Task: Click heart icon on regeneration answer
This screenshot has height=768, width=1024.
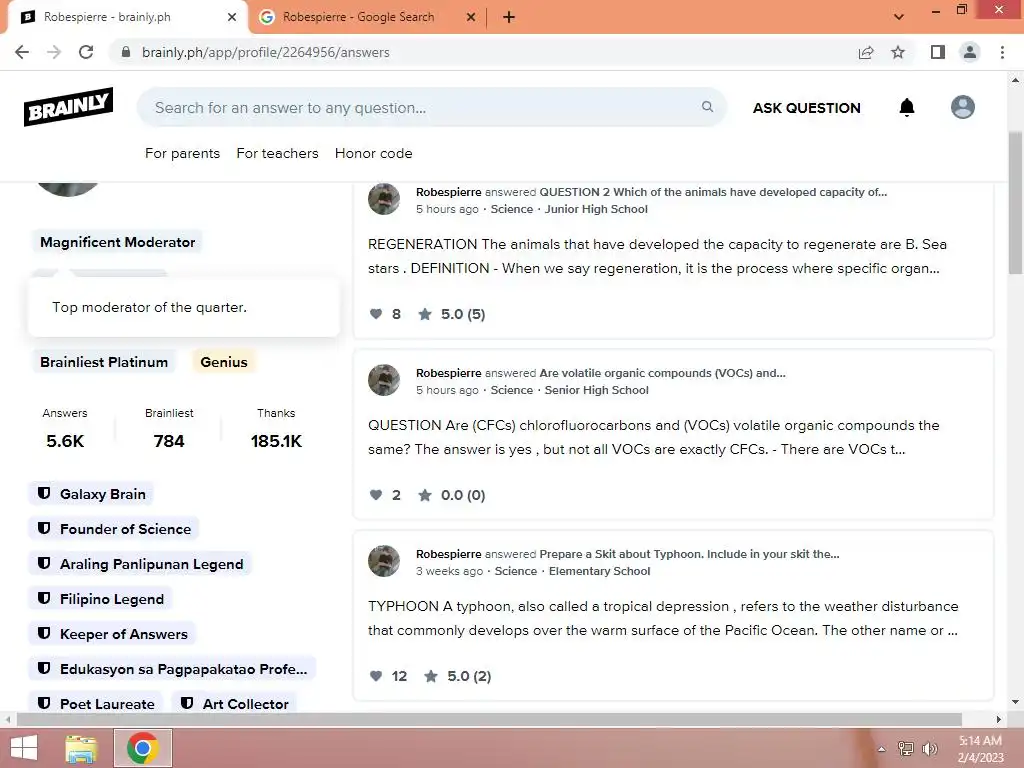Action: tap(376, 314)
